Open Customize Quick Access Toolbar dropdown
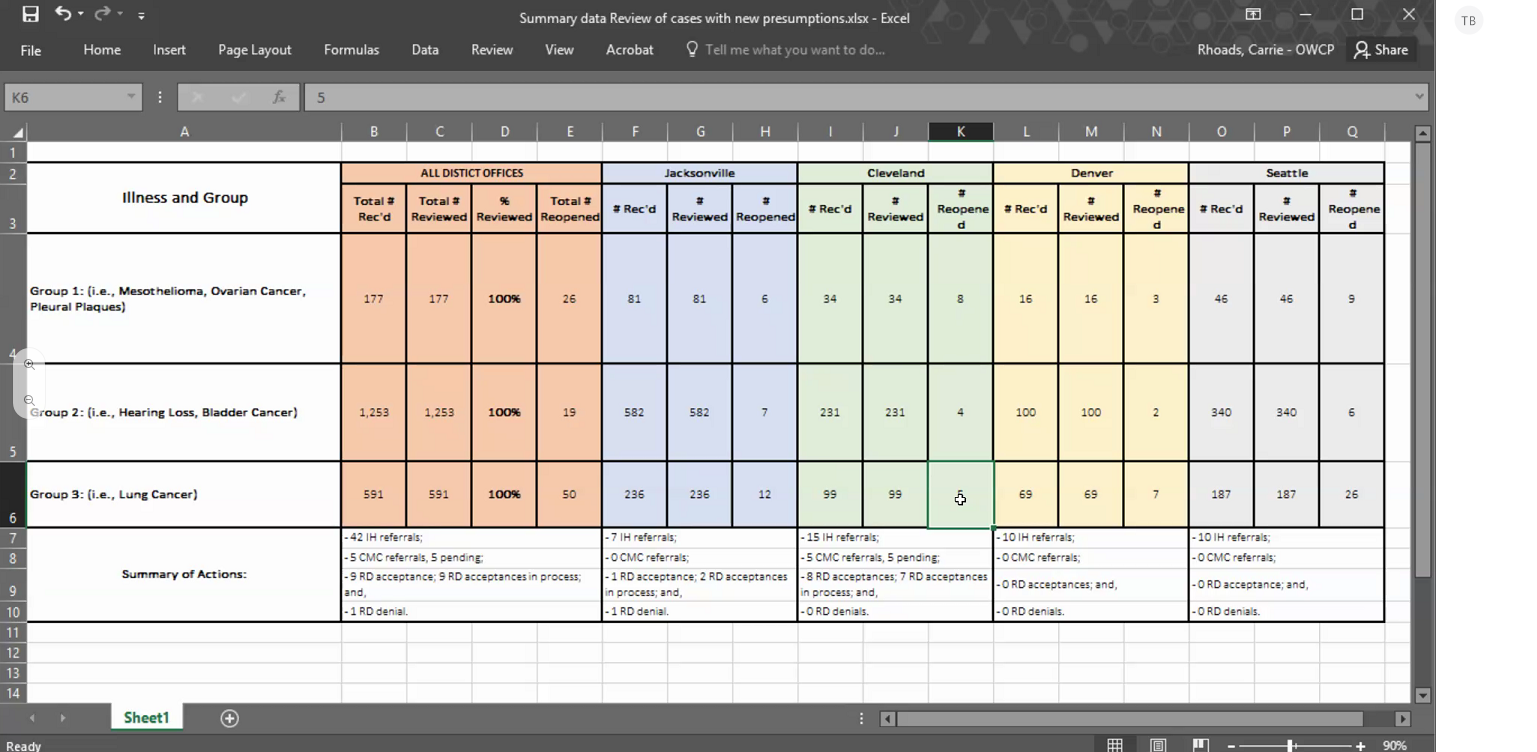Screen dimensions: 1537x752 [x=141, y=16]
